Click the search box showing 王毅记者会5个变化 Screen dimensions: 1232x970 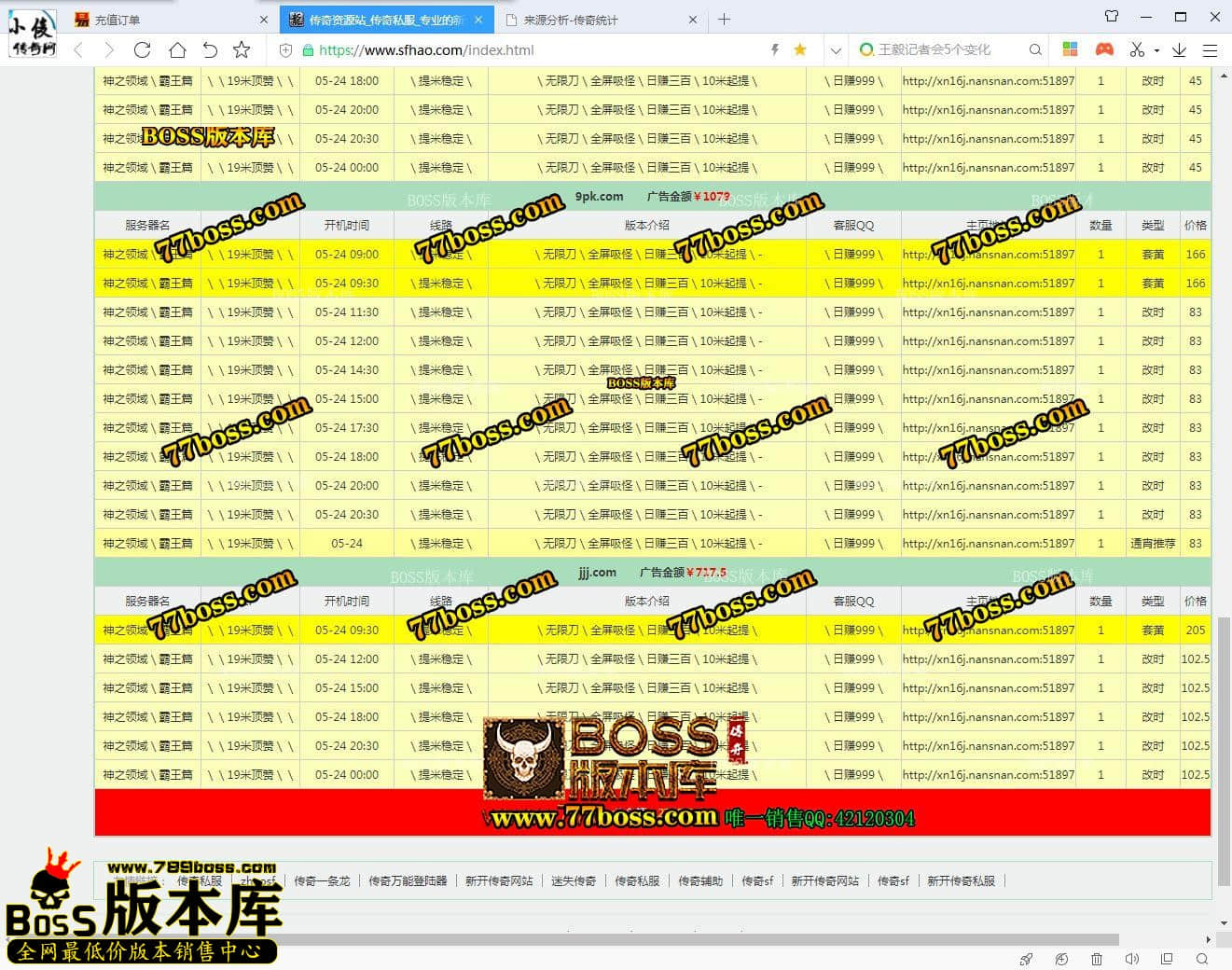[942, 50]
